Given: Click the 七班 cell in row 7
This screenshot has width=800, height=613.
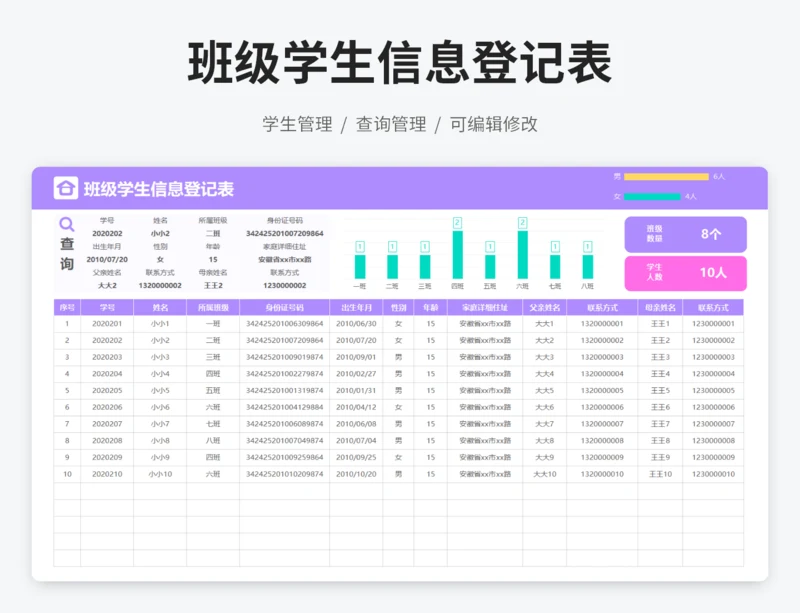Looking at the screenshot, I should (x=213, y=424).
